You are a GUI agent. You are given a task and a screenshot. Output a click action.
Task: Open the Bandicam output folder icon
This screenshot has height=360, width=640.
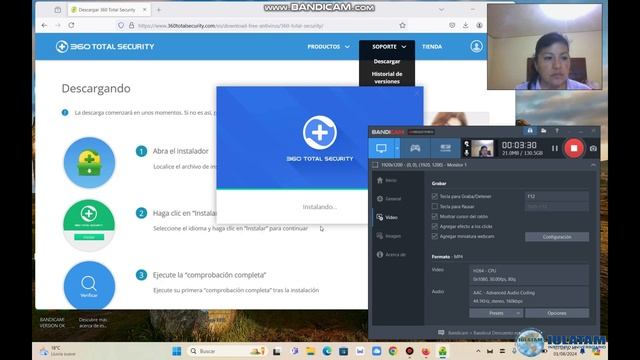tap(543, 131)
